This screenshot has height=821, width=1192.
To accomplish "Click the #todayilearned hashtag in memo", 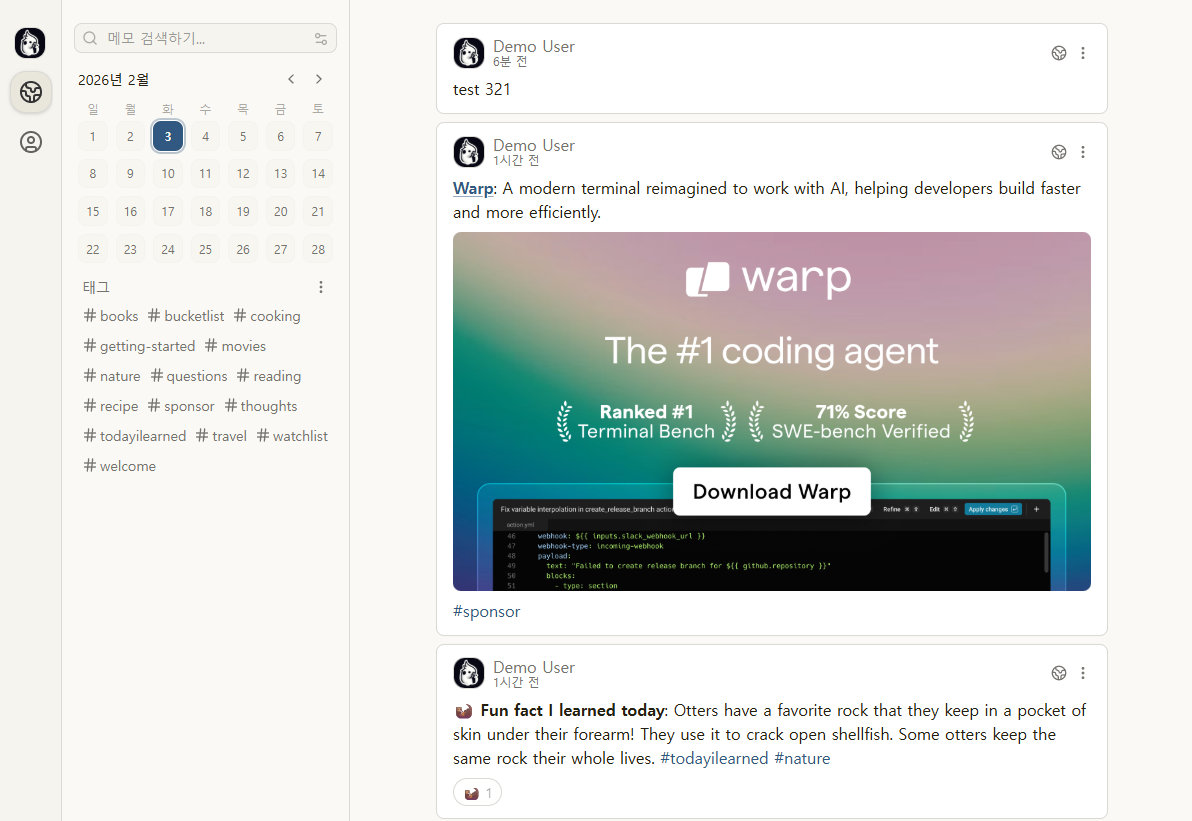I will pos(714,759).
